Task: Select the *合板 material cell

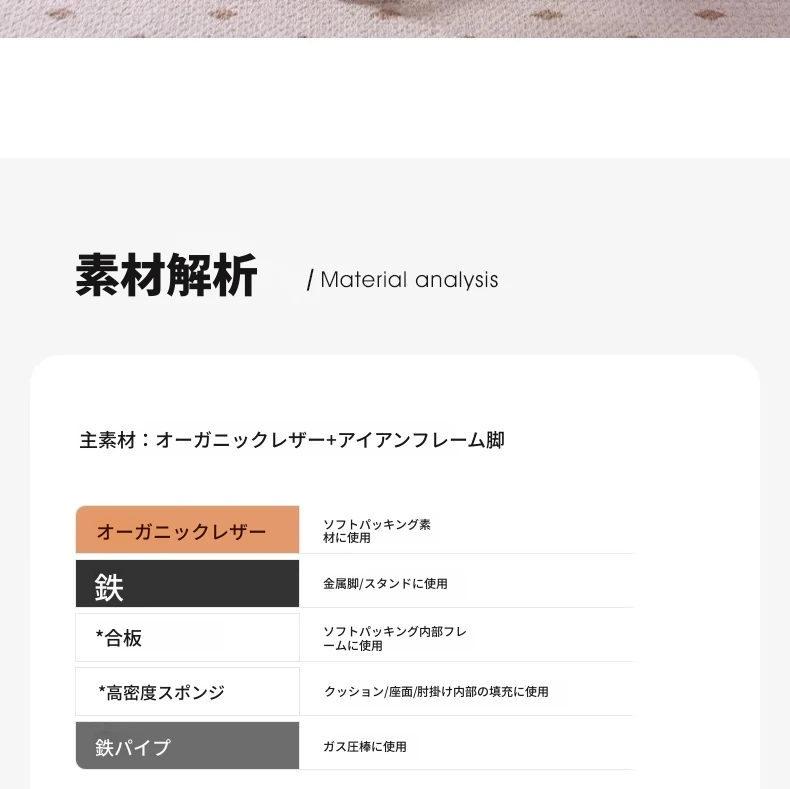Action: click(187, 637)
